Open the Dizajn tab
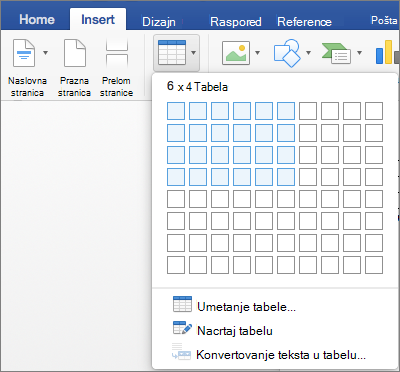400x372 pixels. [159, 22]
